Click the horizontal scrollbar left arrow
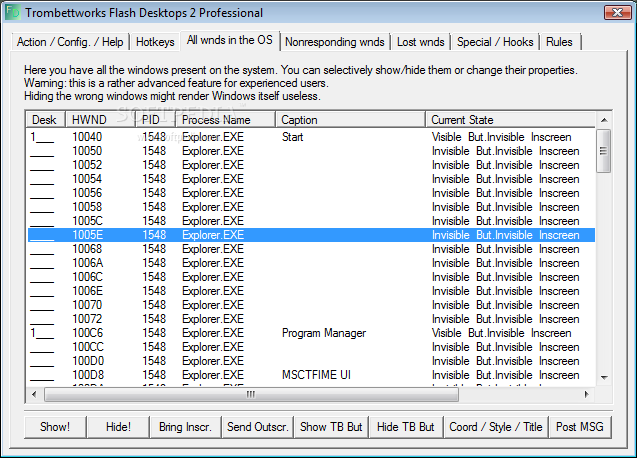The image size is (637, 458). click(x=34, y=394)
